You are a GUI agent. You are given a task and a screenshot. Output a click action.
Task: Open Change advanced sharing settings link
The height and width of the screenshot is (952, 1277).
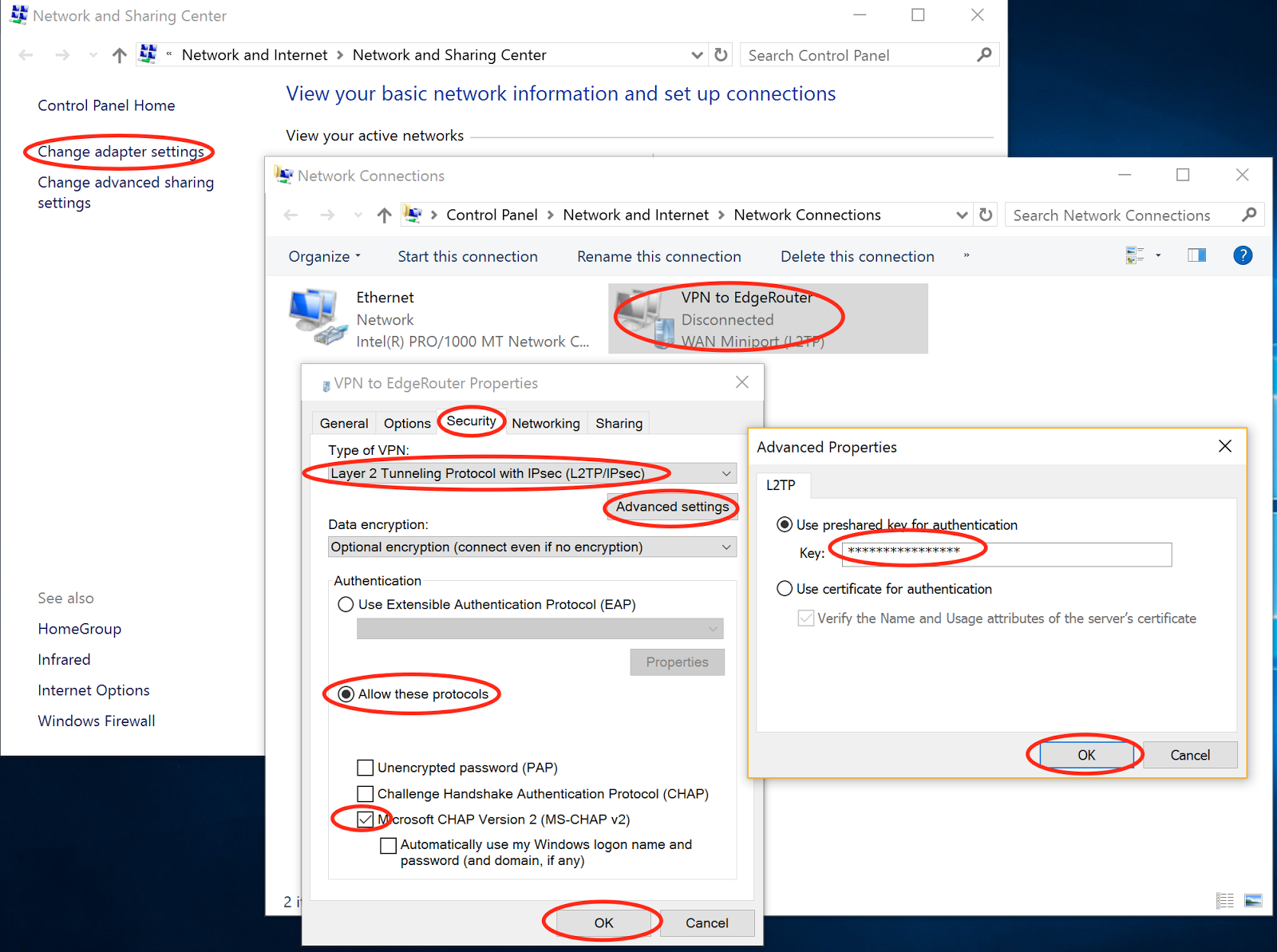click(x=126, y=192)
